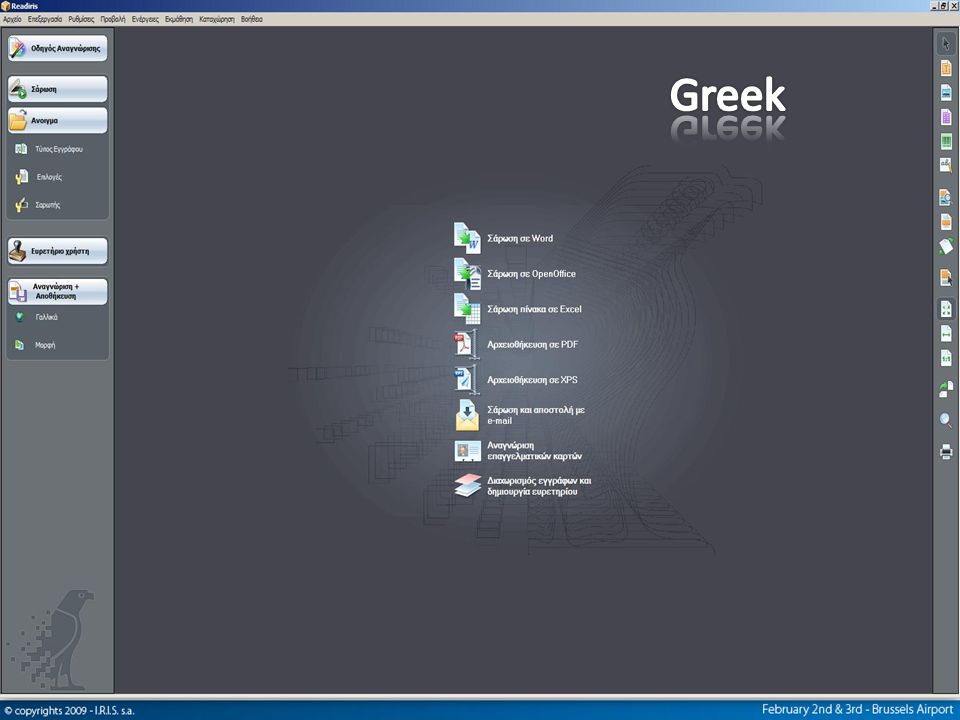Open the Επεξεργασία menu
The height and width of the screenshot is (720, 960).
tap(45, 19)
